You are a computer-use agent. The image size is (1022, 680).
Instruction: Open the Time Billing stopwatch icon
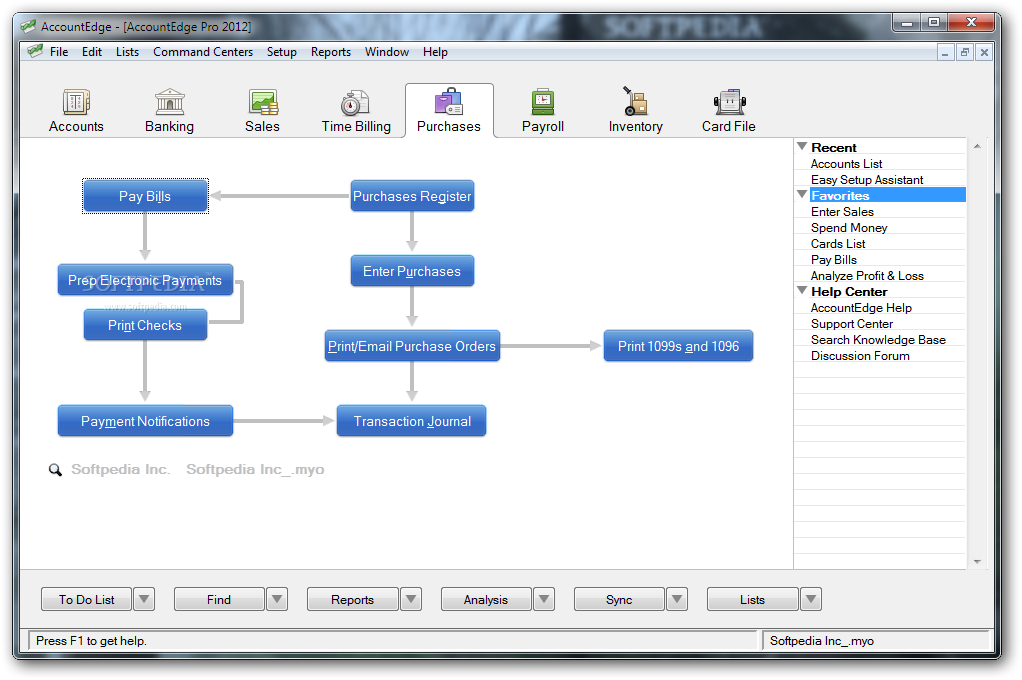[355, 102]
